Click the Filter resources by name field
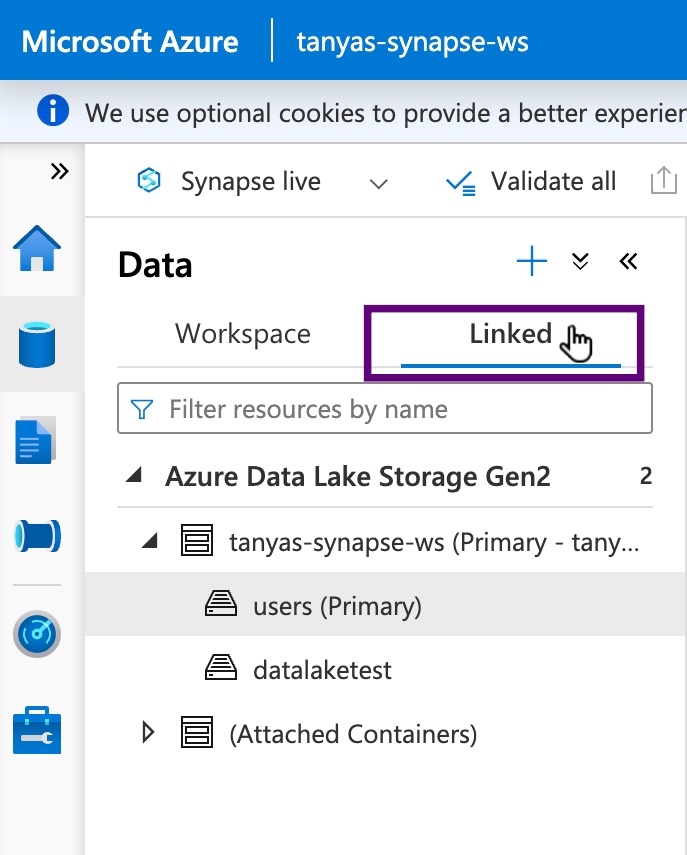This screenshot has width=687, height=855. [384, 408]
